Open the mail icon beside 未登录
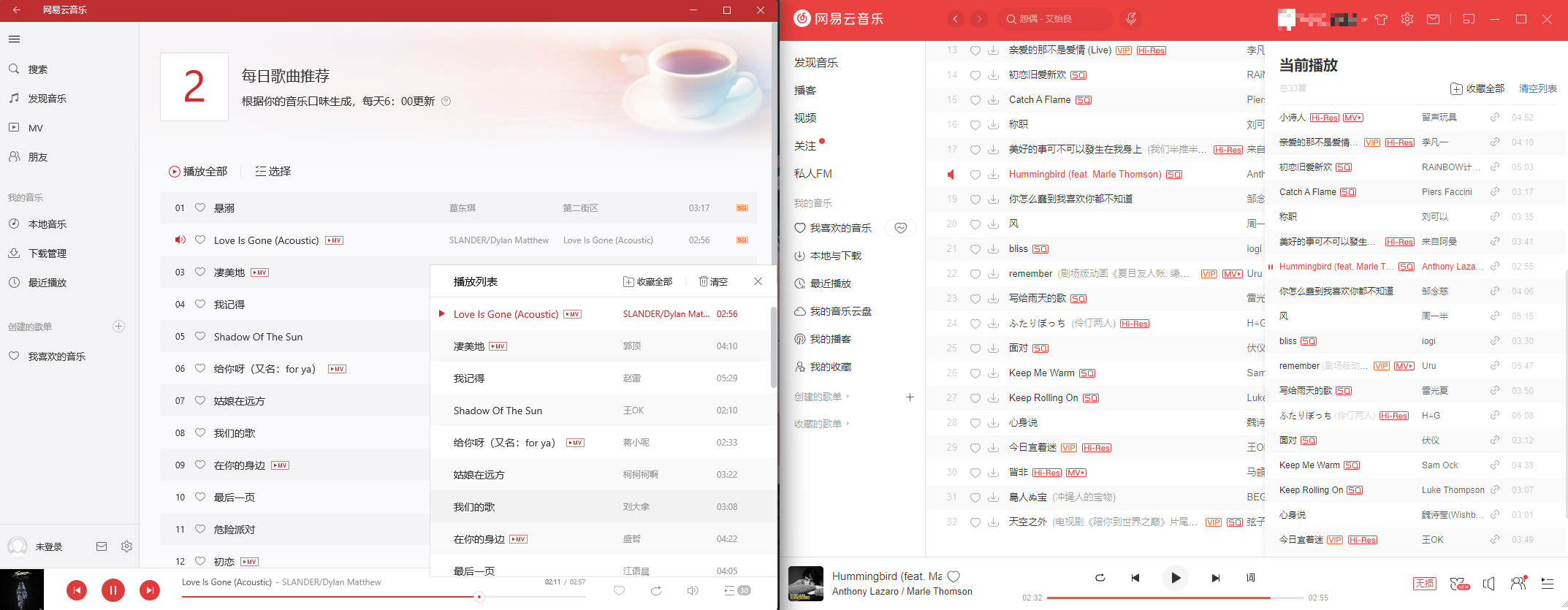This screenshot has width=1568, height=610. tap(102, 546)
